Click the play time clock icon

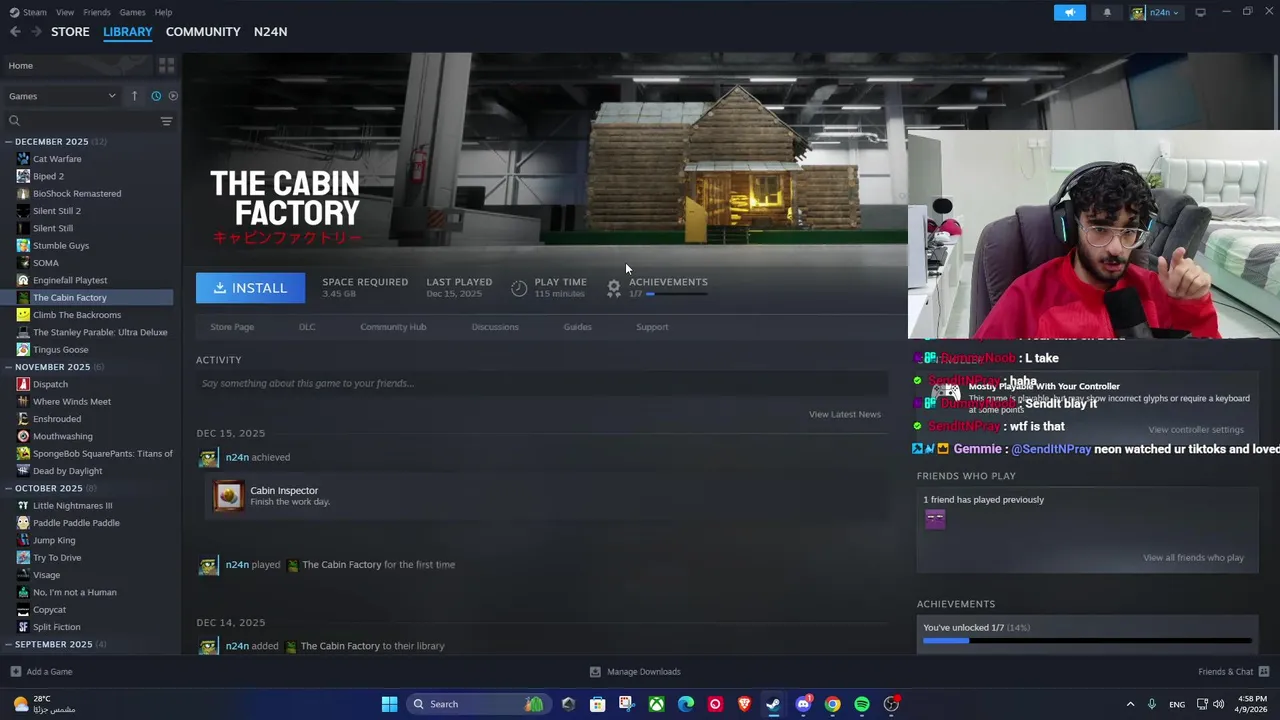click(x=519, y=288)
